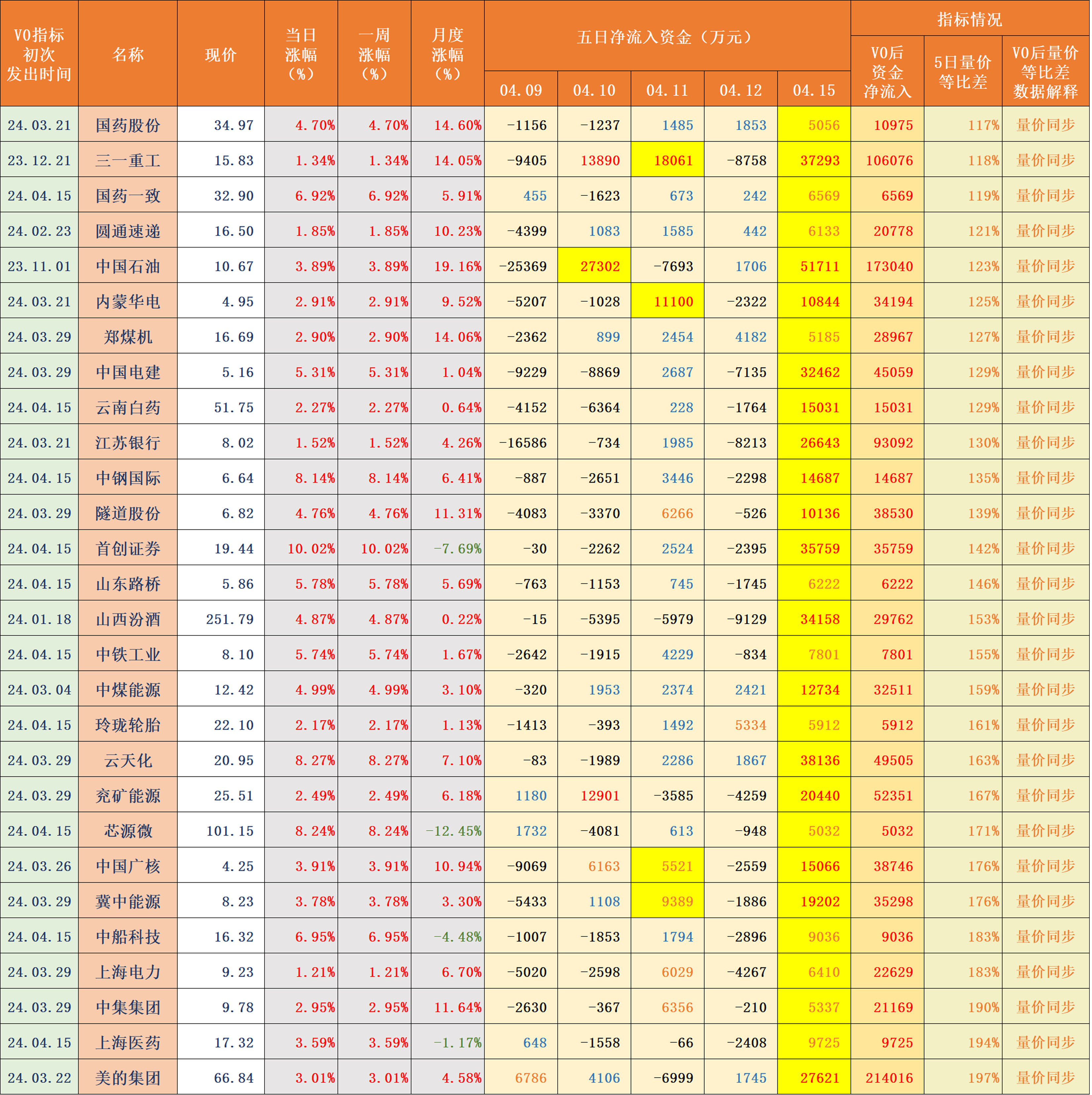Viewport: 1092px width, 1095px height.
Task: Click stock name 隧道股份
Action: pos(128,513)
